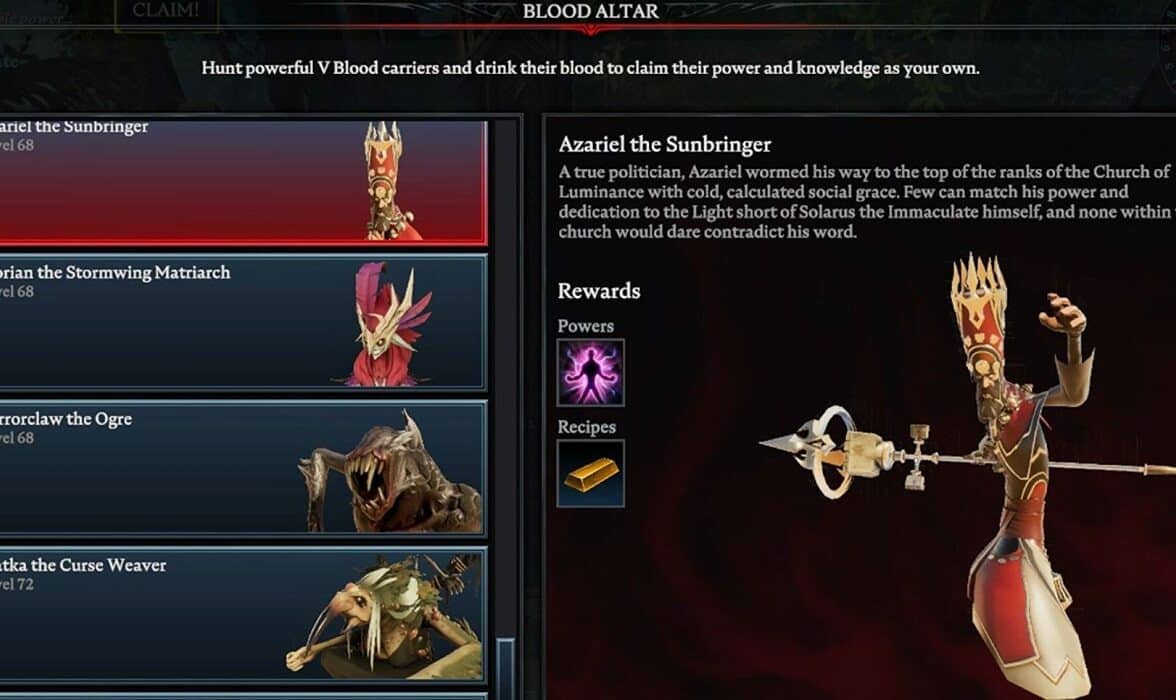The width and height of the screenshot is (1176, 700).
Task: Click Azariel's crowned portrait in the list
Action: pos(388,182)
